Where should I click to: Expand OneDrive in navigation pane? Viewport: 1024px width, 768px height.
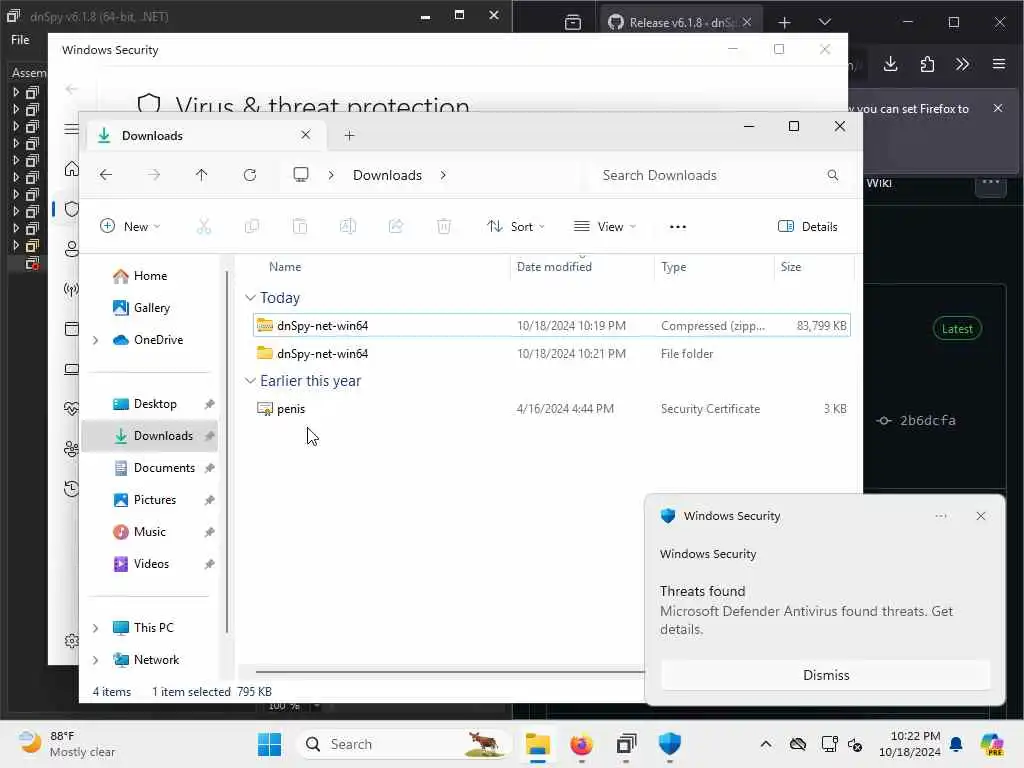(x=95, y=340)
